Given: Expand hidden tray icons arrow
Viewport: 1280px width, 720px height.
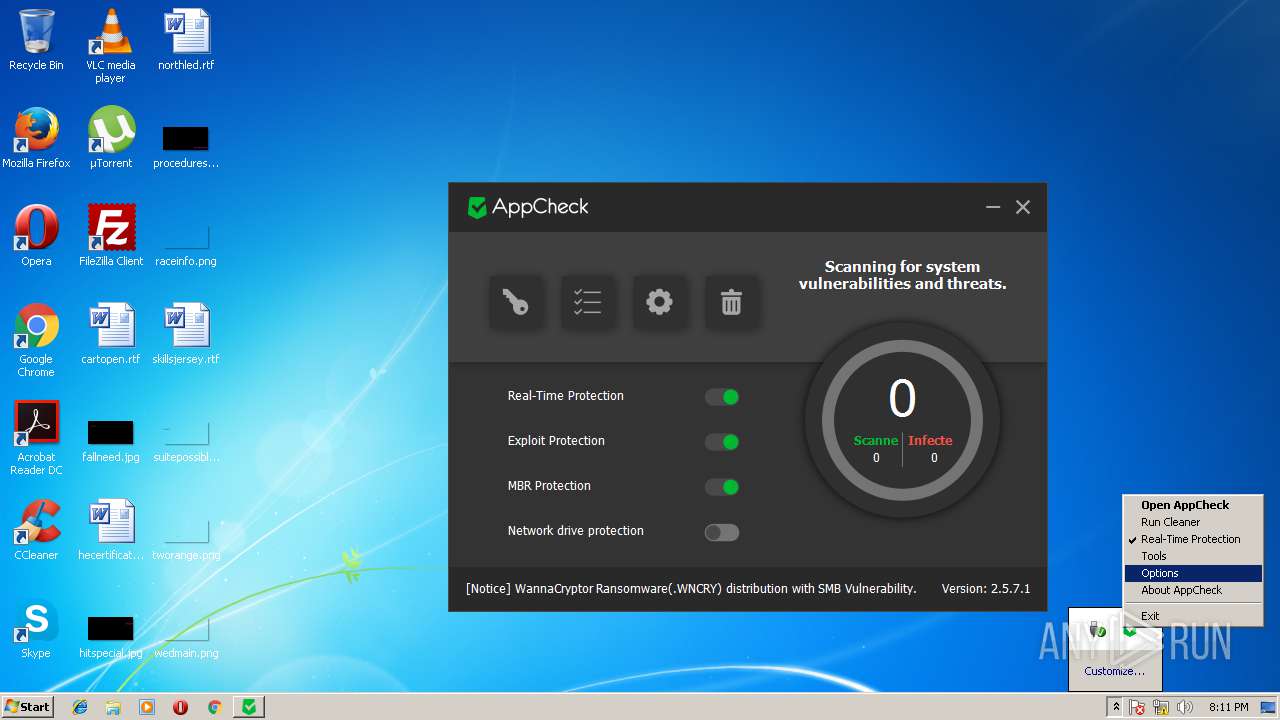Looking at the screenshot, I should click(x=1116, y=707).
